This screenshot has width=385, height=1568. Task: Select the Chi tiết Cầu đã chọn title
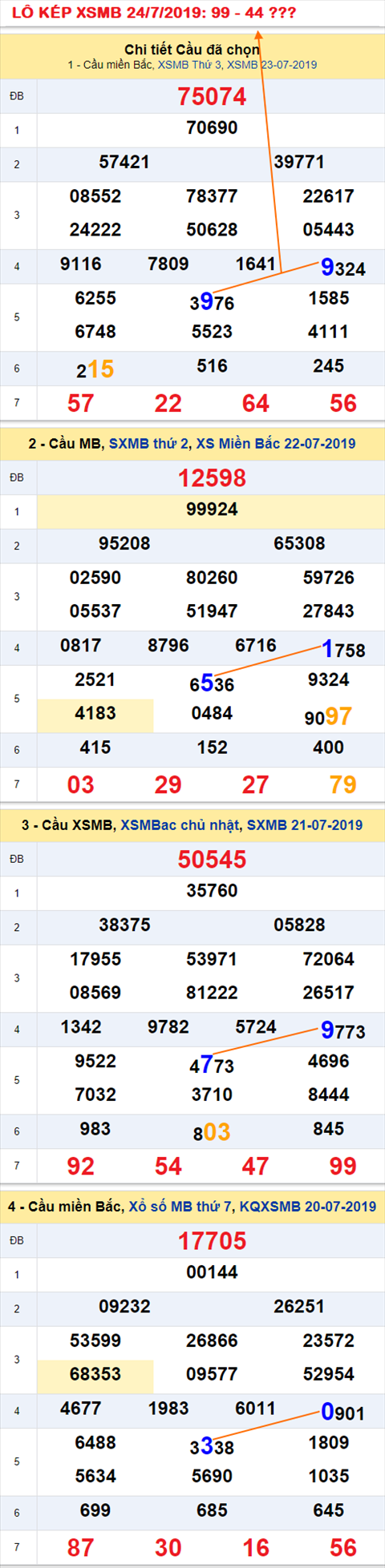click(x=192, y=50)
